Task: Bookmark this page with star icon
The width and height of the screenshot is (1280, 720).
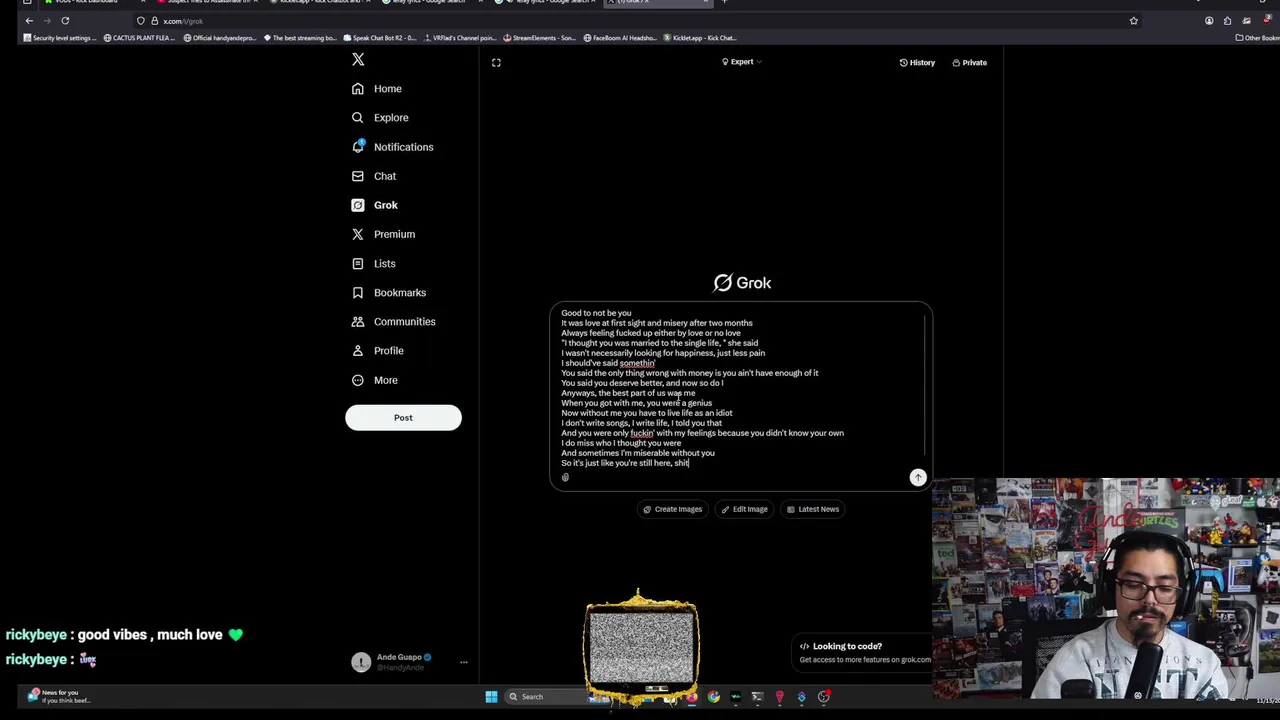Action: point(1133,20)
